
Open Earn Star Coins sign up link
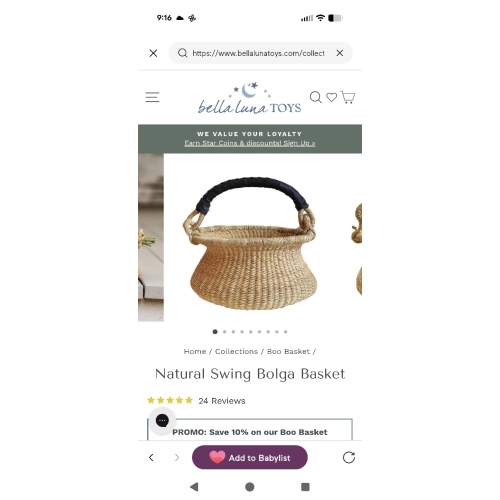[x=250, y=143]
